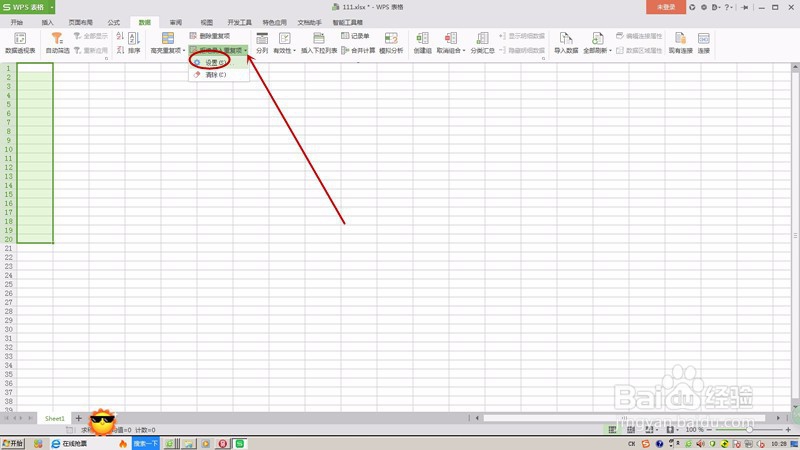Open the 记录单 record form
The image size is (800, 450).
(x=355, y=36)
